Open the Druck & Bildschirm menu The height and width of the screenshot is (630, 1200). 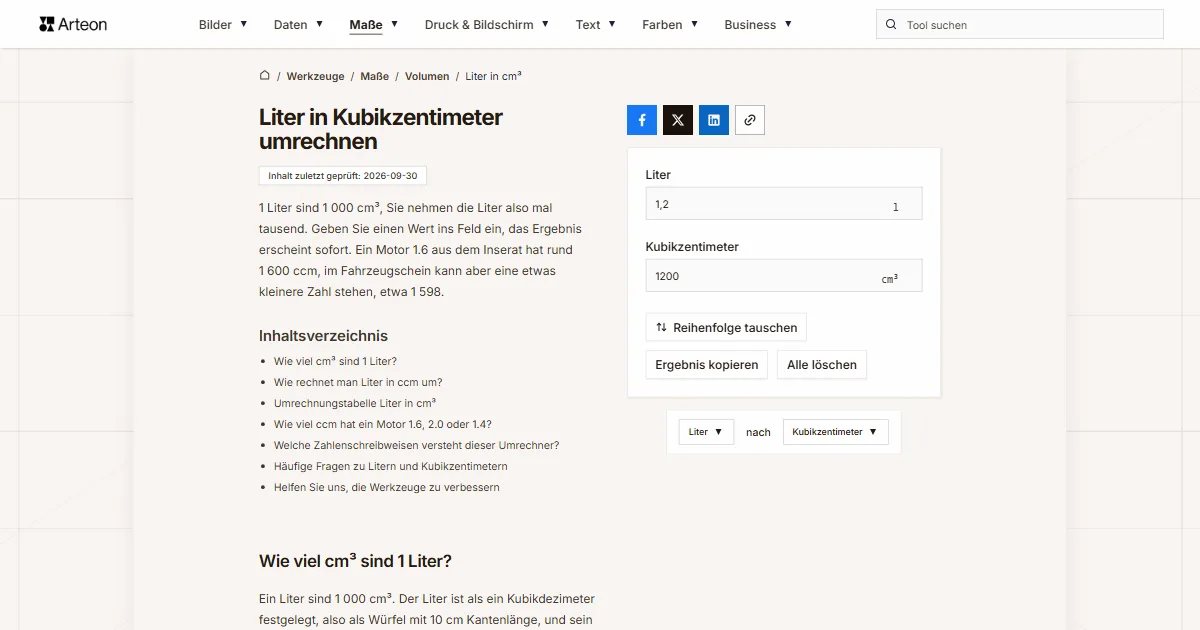487,25
